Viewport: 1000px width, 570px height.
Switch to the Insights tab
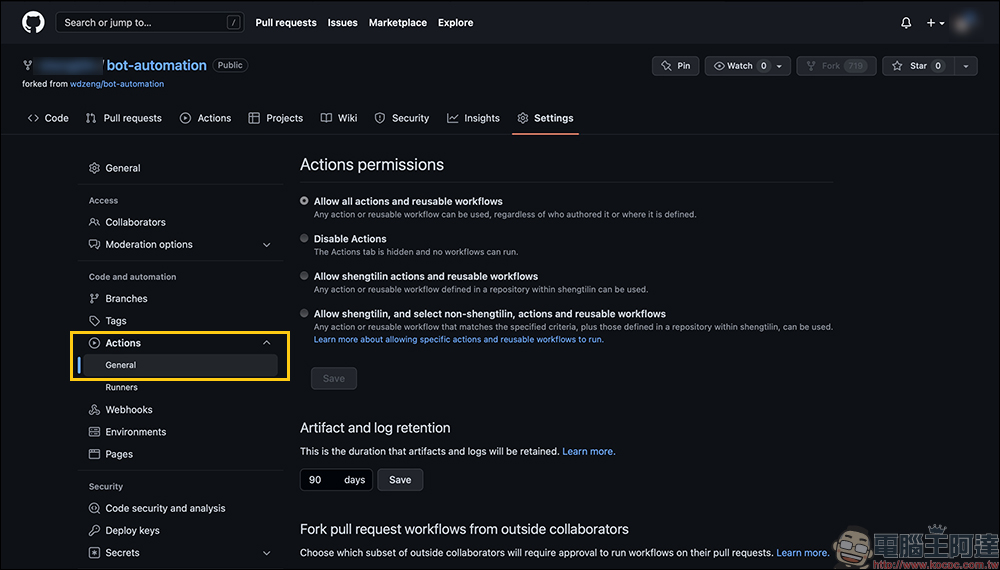473,118
